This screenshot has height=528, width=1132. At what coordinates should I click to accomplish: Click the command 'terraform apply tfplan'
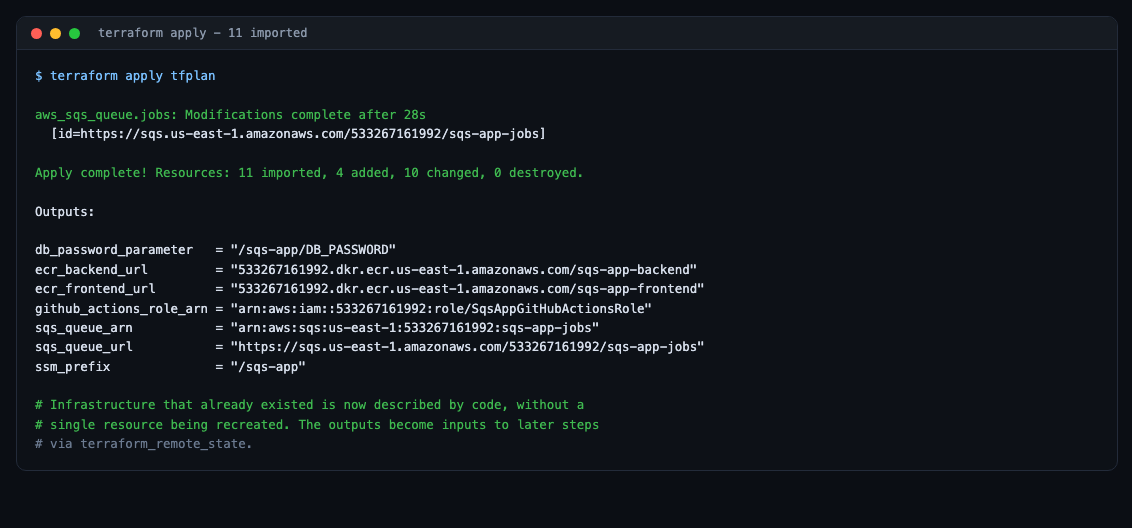pyautogui.click(x=133, y=76)
